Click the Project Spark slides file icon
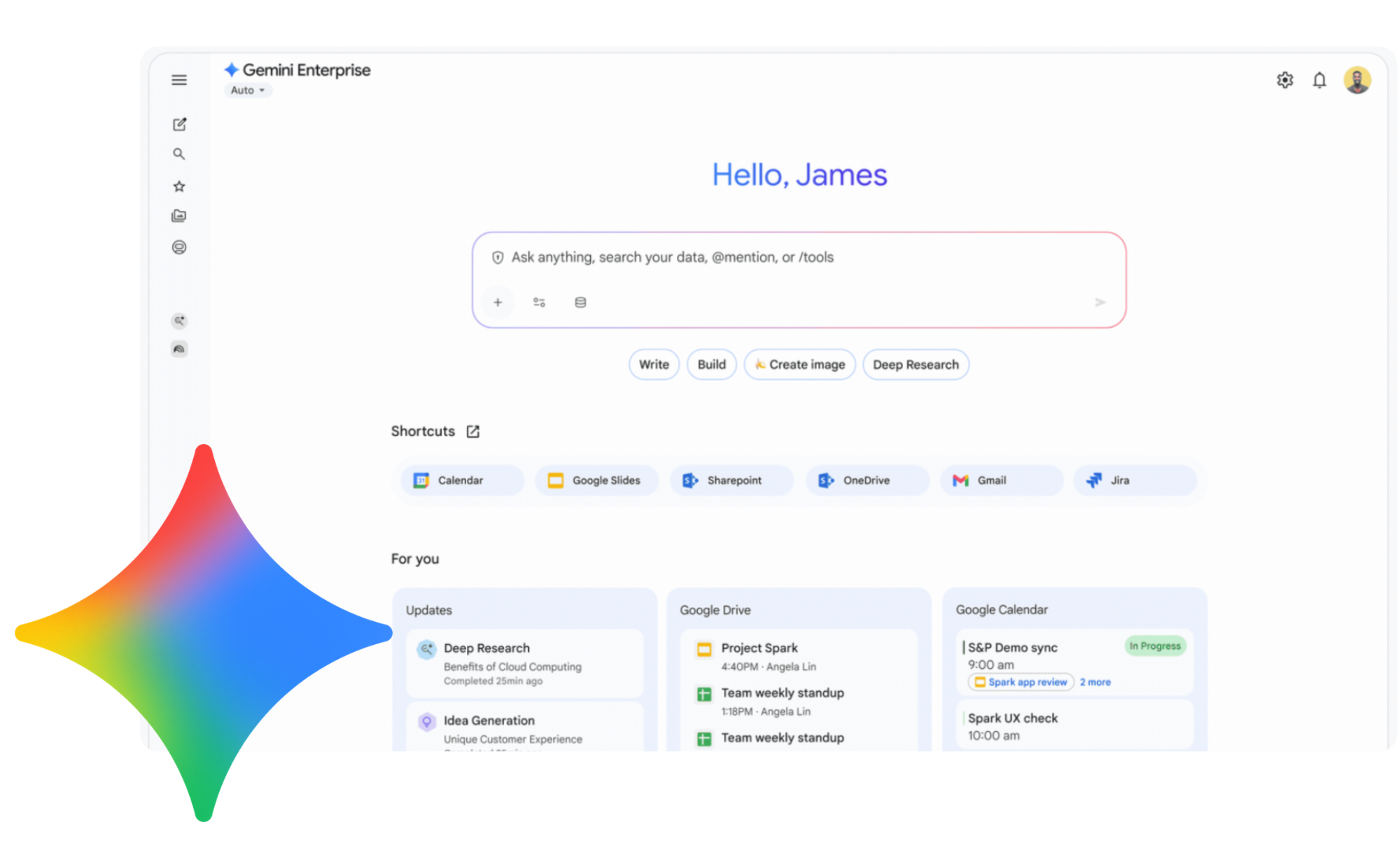Viewport: 1400px width, 841px height. pyautogui.click(x=704, y=649)
